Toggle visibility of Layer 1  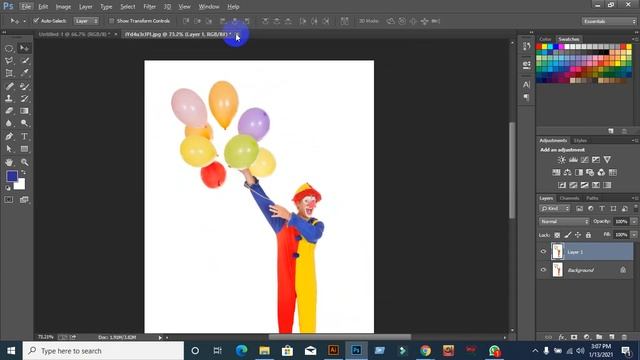[x=543, y=252]
